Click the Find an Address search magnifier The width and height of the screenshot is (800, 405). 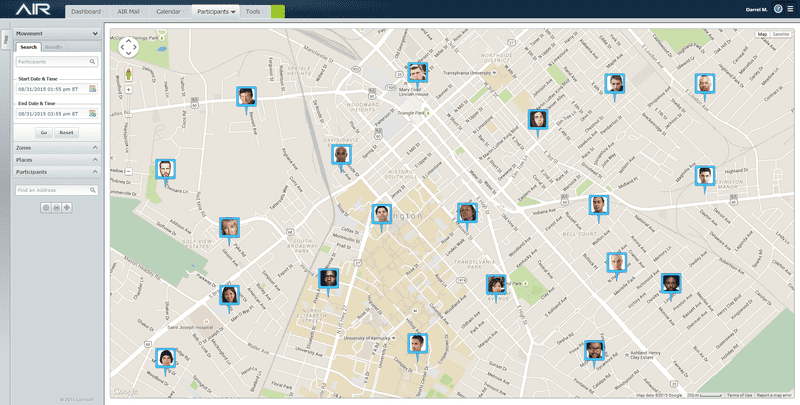pyautogui.click(x=93, y=190)
